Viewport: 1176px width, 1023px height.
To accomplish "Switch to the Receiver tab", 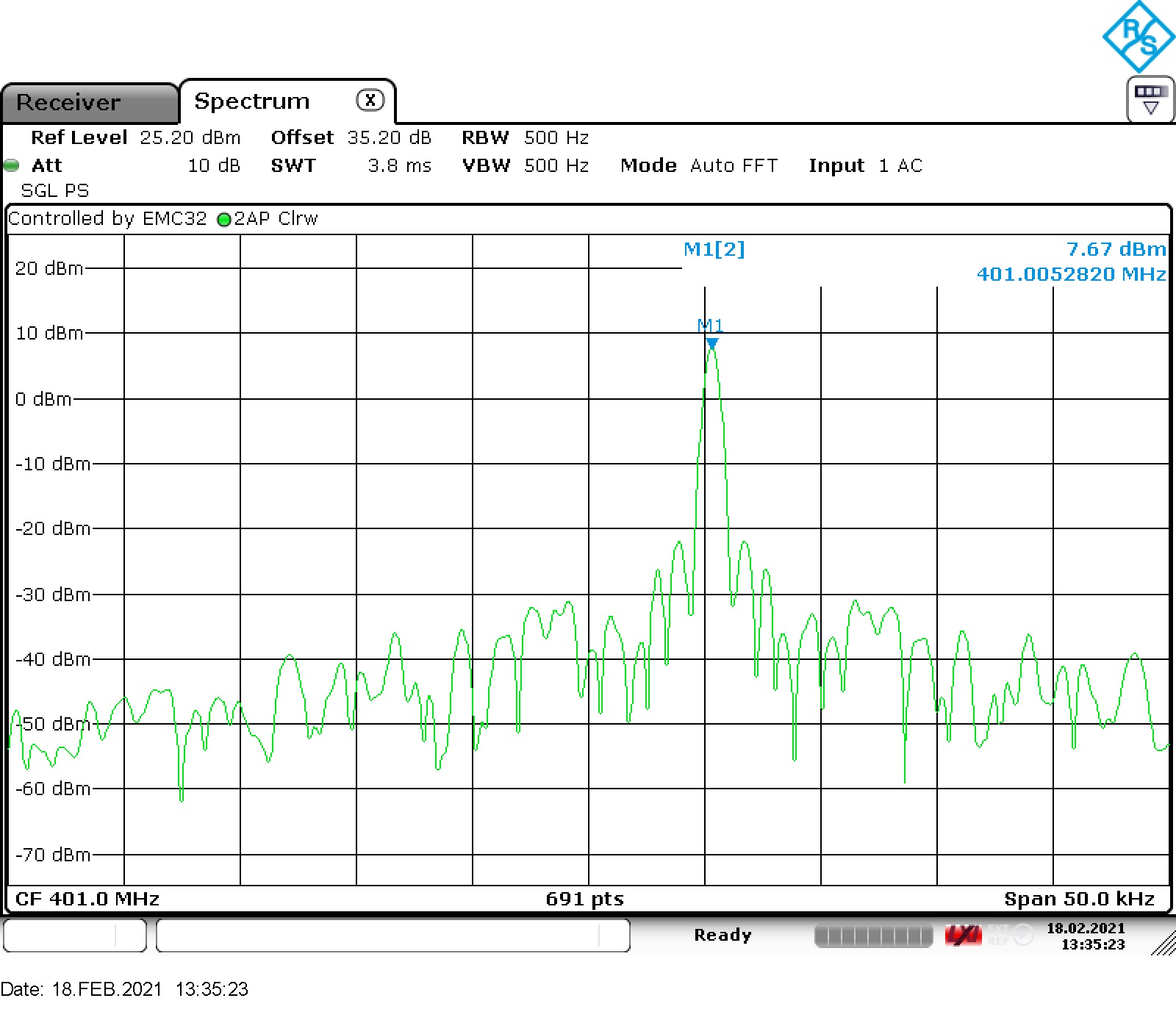I will pos(68,102).
